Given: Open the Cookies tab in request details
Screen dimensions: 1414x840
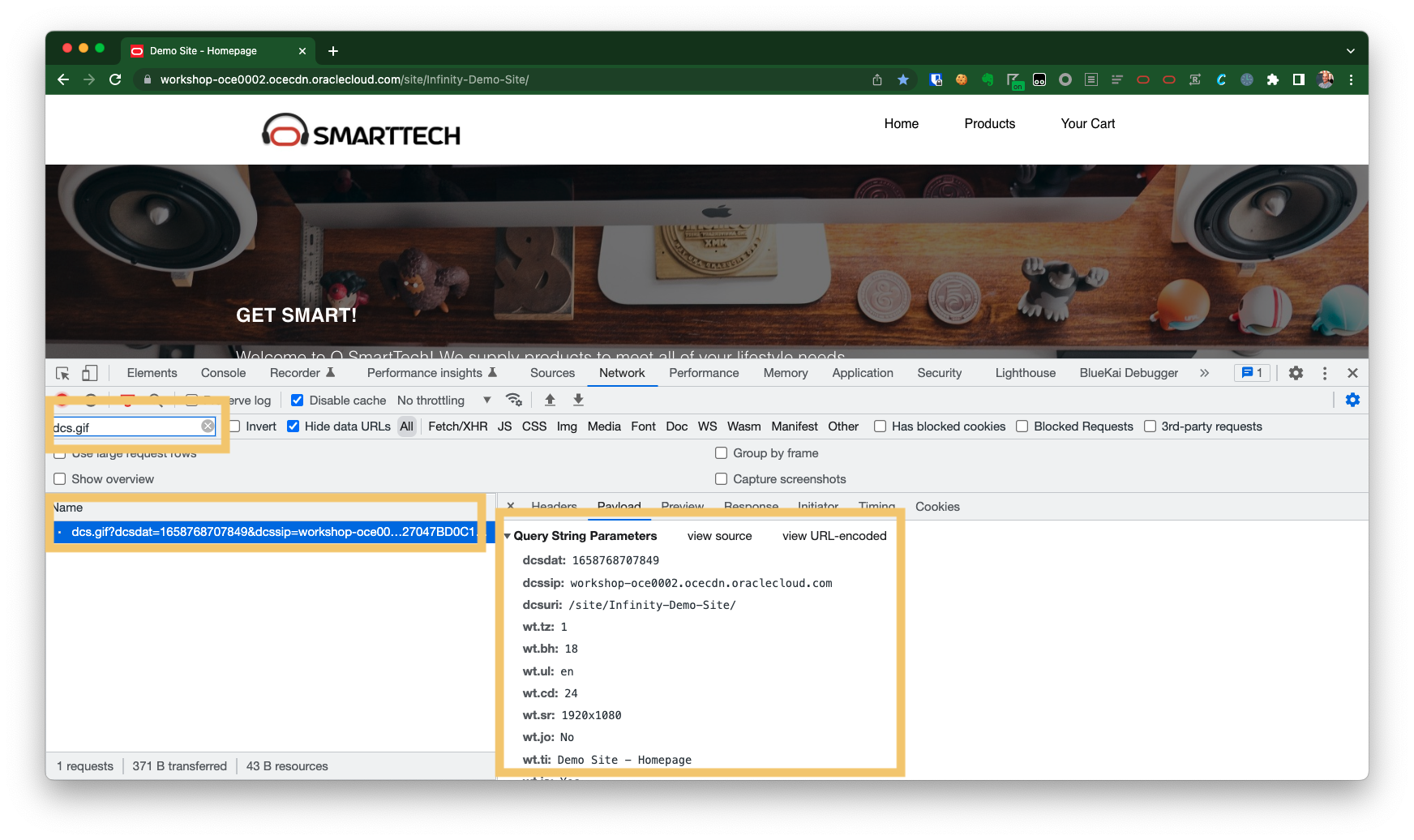Looking at the screenshot, I should [937, 507].
